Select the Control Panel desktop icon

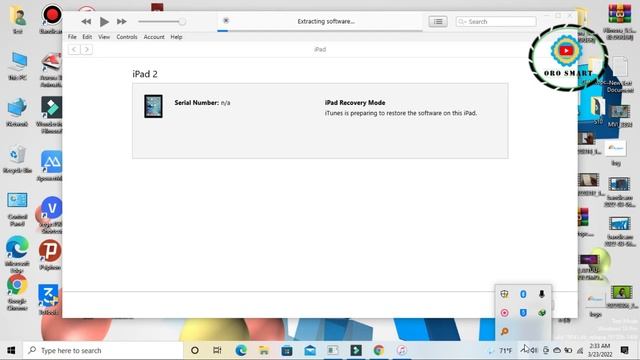[x=17, y=209]
